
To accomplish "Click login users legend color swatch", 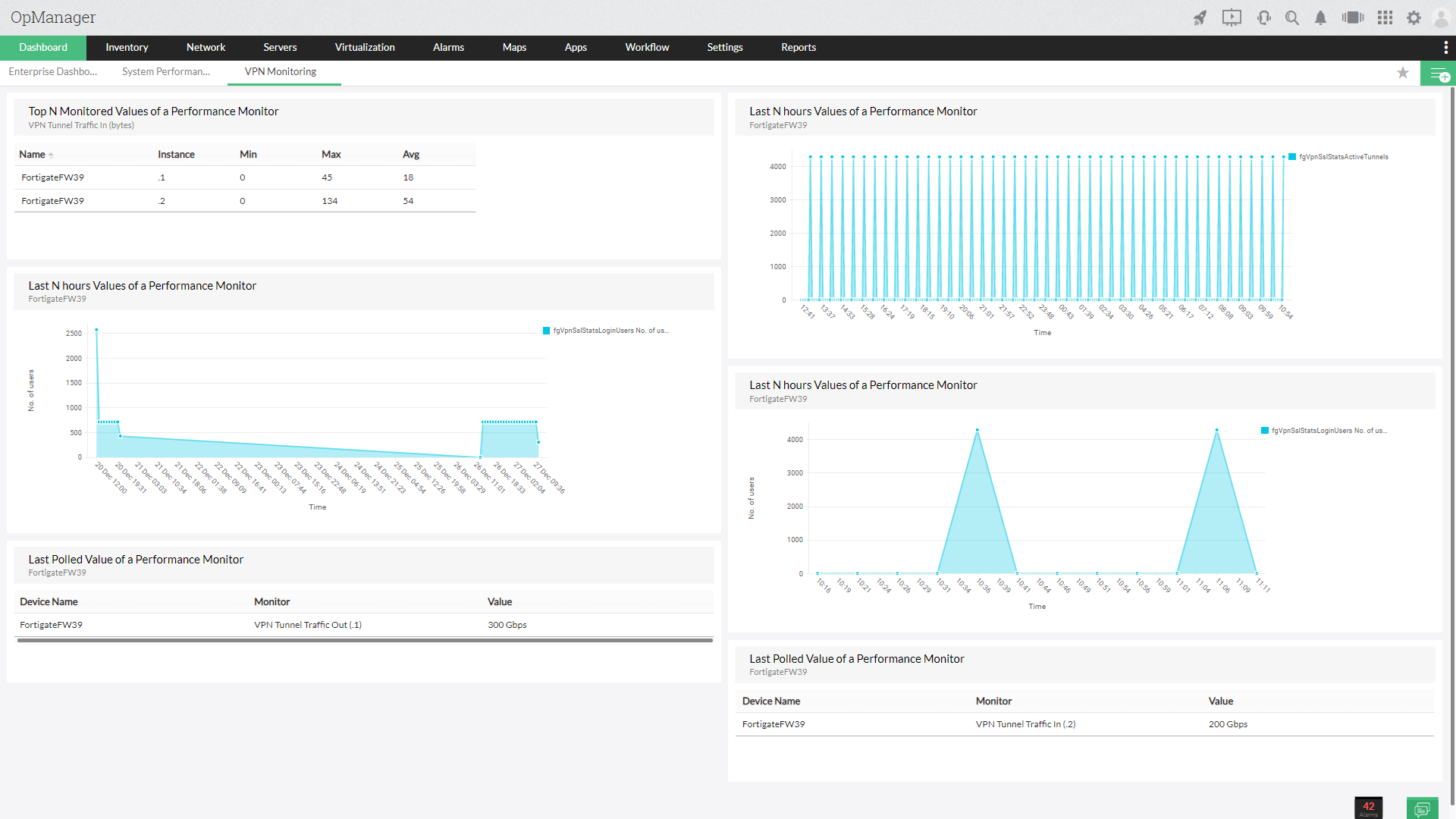I will click(x=546, y=331).
